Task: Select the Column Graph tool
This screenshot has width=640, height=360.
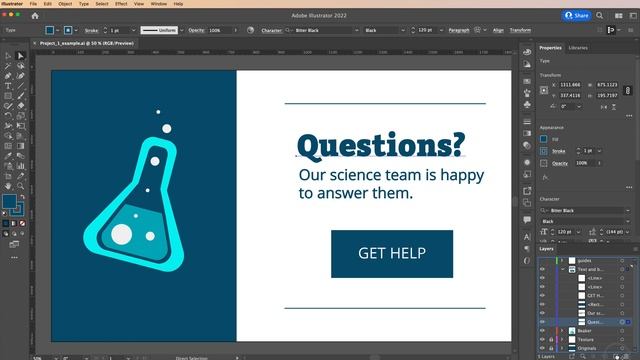Action: 20,166
